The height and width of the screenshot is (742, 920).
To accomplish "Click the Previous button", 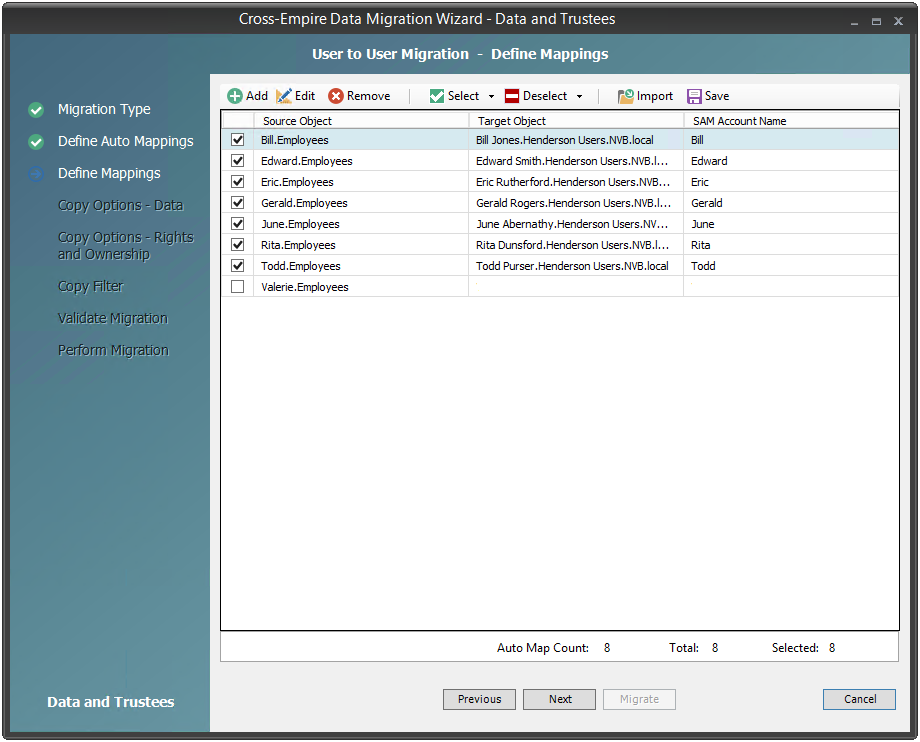I will tap(479, 699).
